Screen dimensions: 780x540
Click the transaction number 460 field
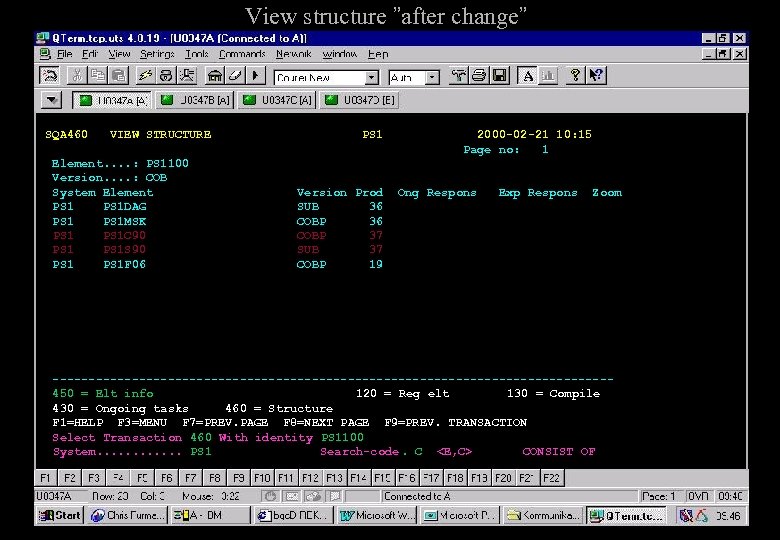[200, 438]
